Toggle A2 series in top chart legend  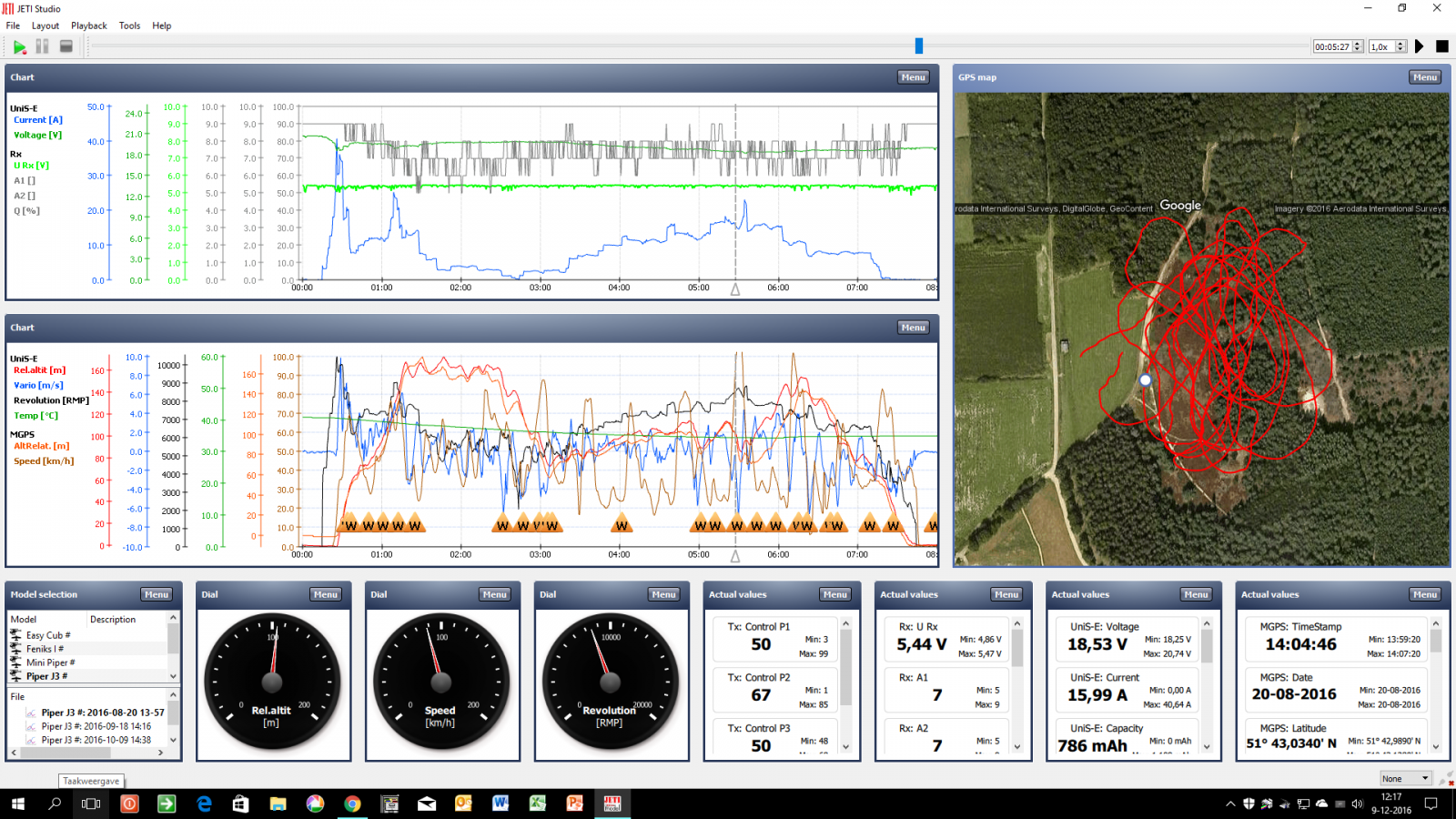tap(25, 196)
